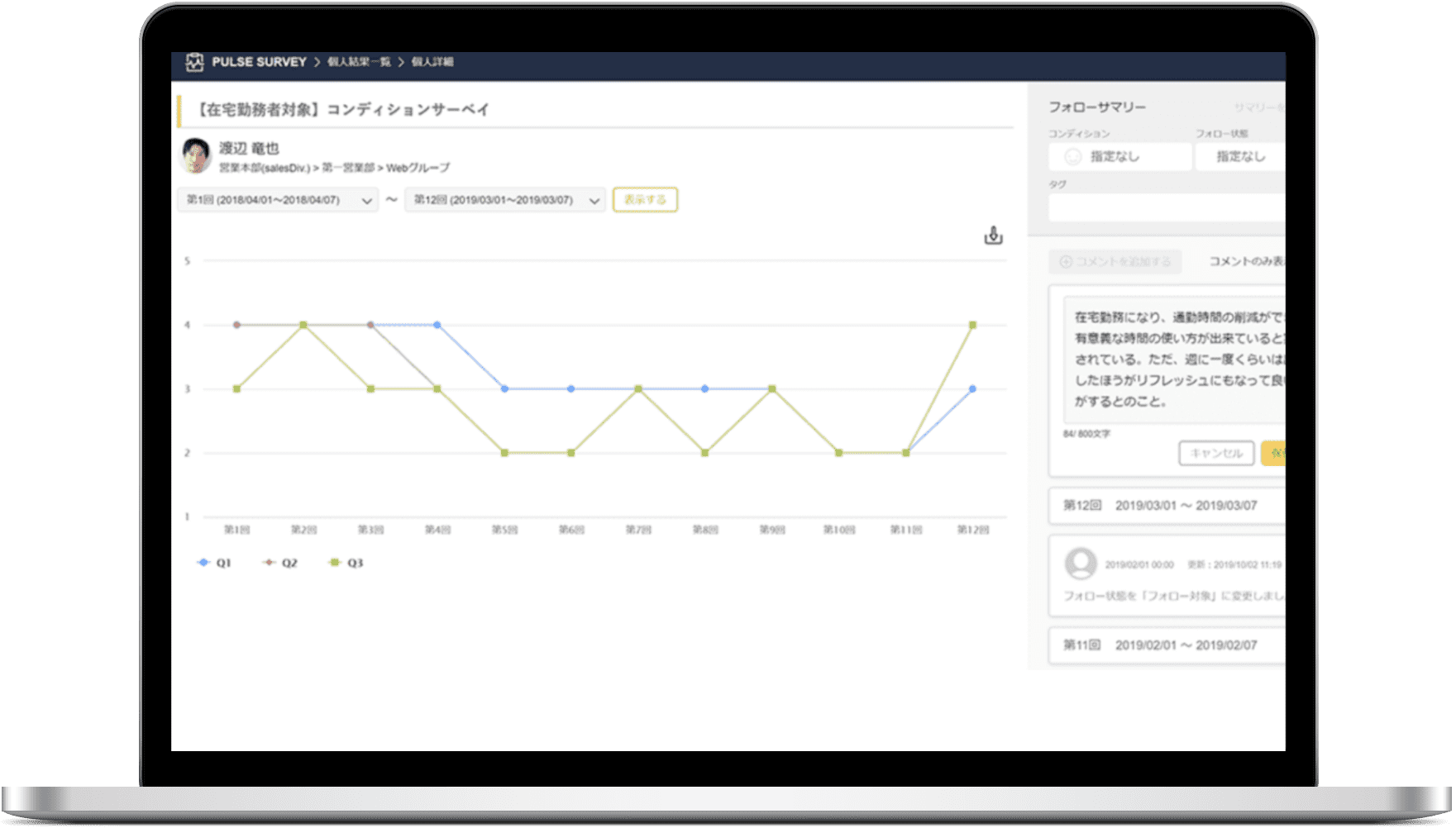Click the Q3 data point at 第8回
The image size is (1456, 828).
704,453
